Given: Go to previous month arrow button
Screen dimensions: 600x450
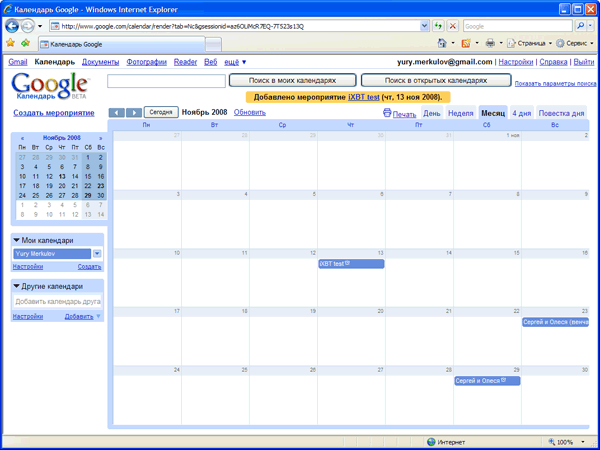Looking at the screenshot, I should tap(117, 112).
